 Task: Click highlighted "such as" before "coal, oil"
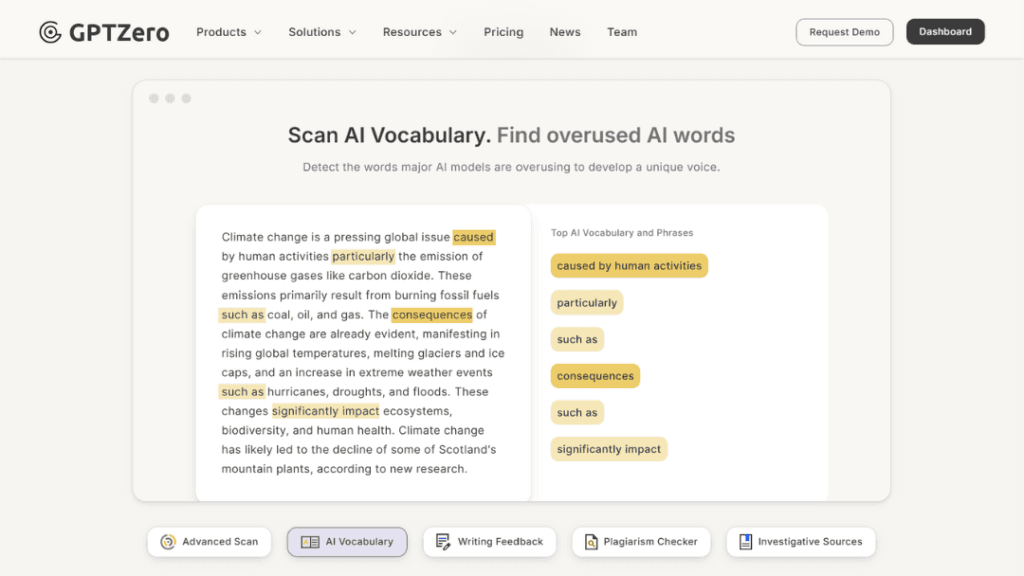point(242,315)
